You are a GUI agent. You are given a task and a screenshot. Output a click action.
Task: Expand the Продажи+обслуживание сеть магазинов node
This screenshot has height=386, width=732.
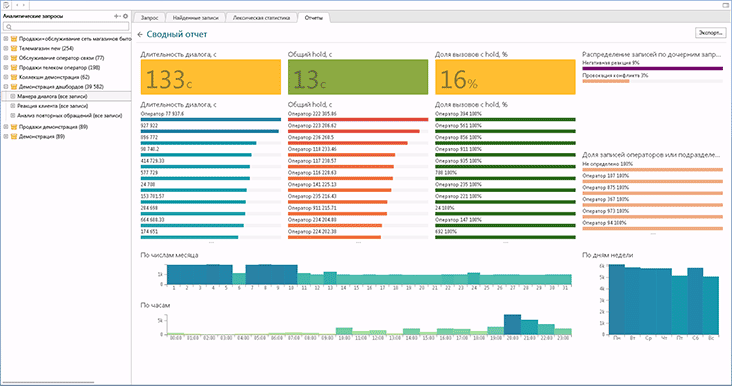[x=6, y=39]
